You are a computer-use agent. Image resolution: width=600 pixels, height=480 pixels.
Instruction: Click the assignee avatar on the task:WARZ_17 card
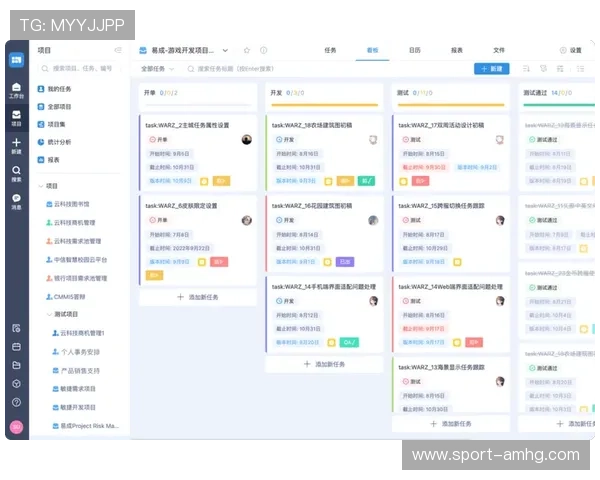click(x=500, y=140)
